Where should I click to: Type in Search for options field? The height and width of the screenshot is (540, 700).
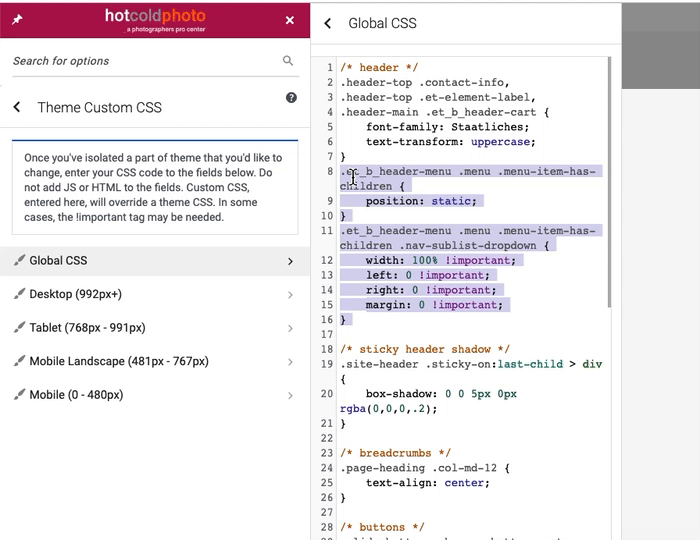coord(140,61)
